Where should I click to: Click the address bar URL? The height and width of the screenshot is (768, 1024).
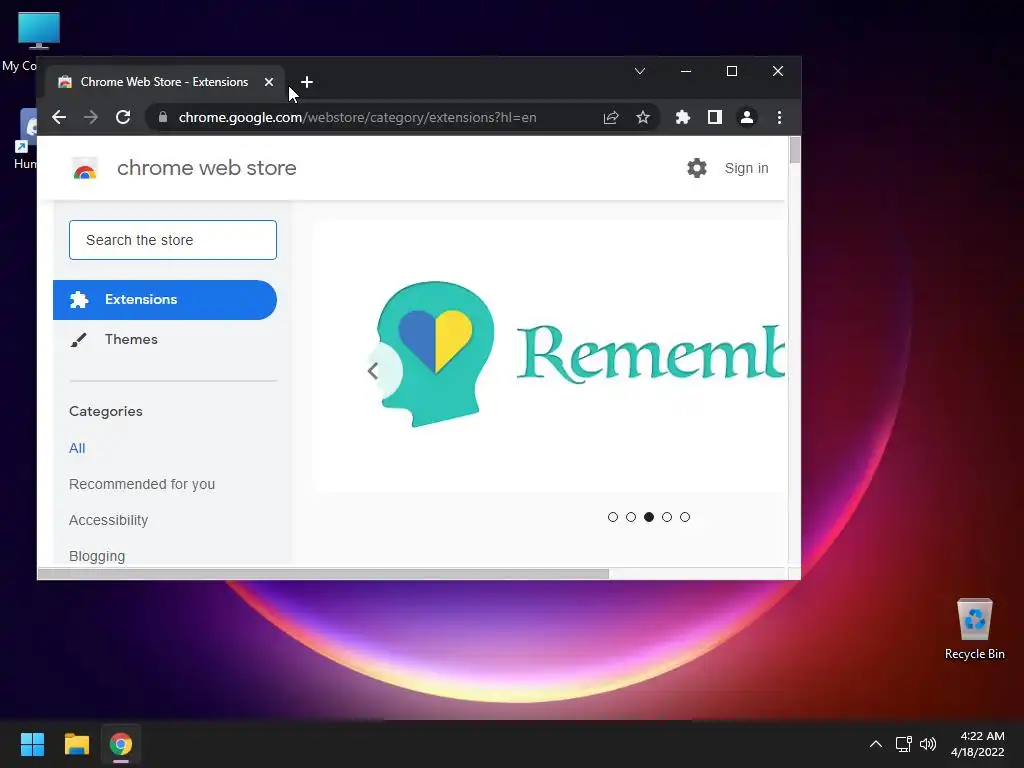[x=357, y=118]
